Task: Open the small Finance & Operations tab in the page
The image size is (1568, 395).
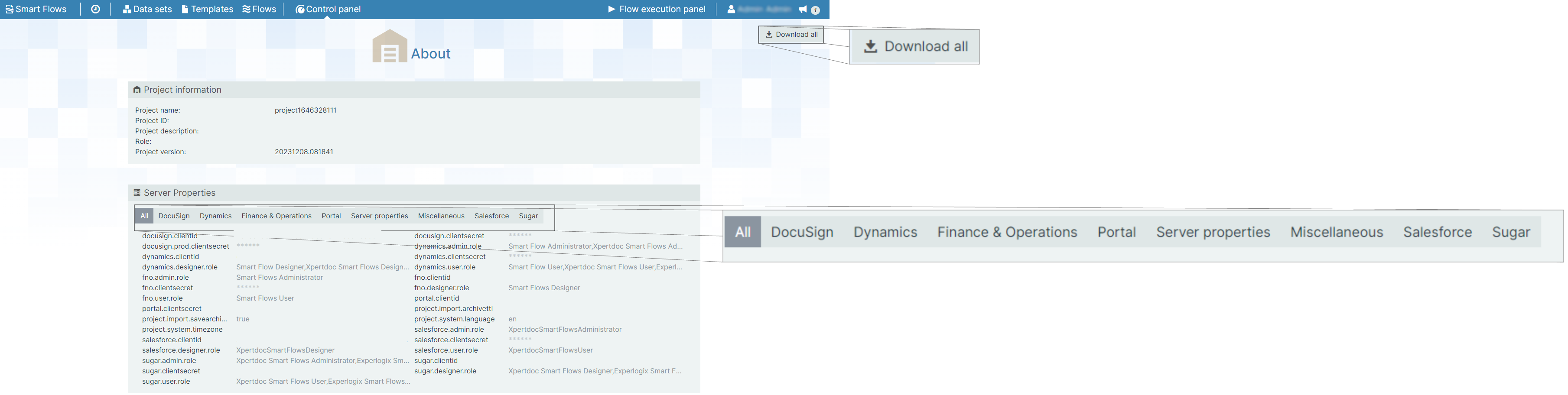Action: point(277,216)
